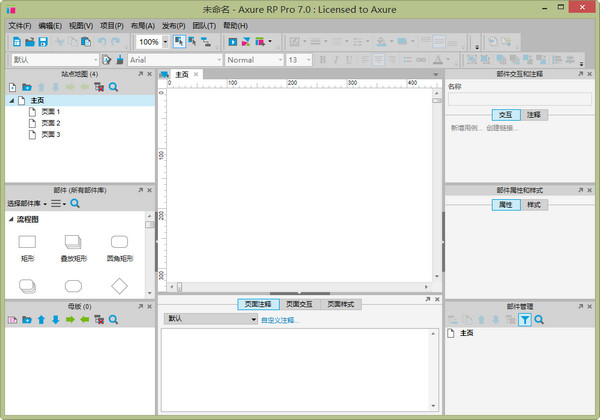Outdent master with green left arrow
The image size is (600, 420).
(85, 319)
